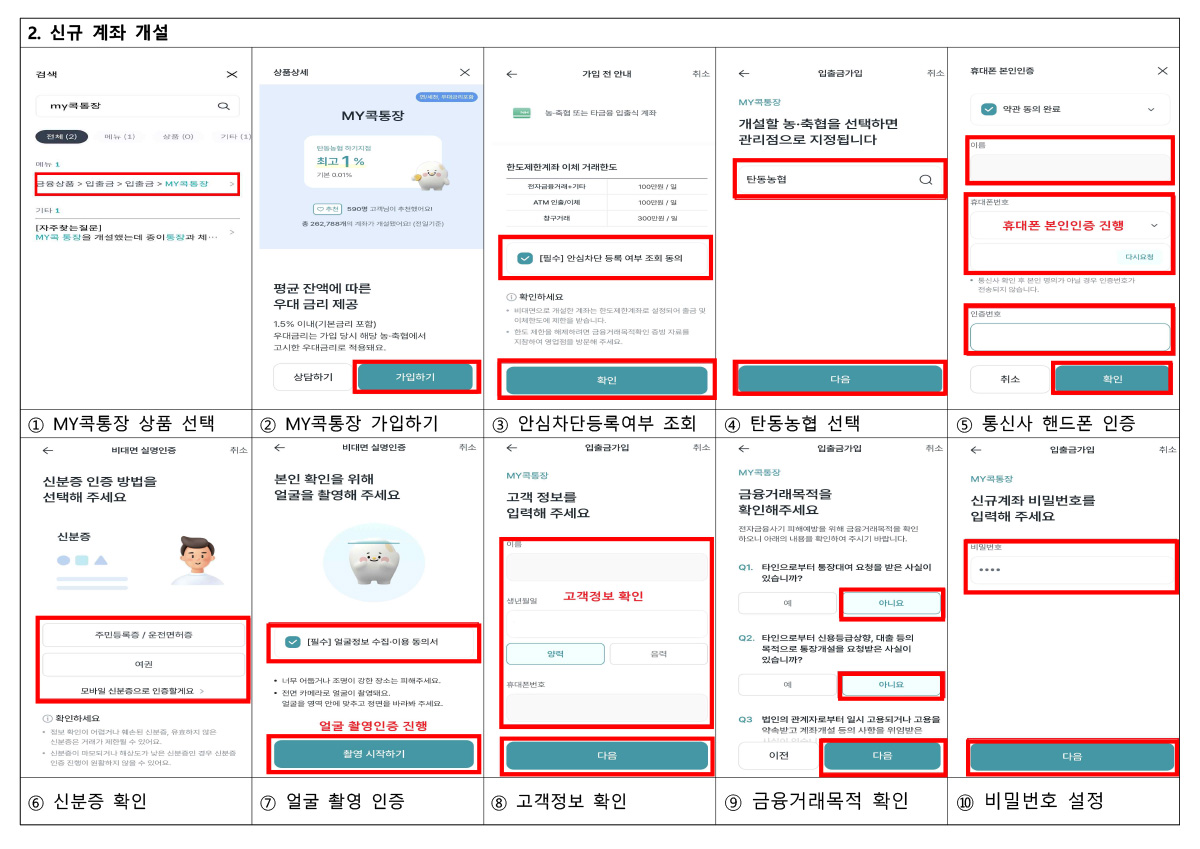
Task: Click 이름 field in 휴대폰 본인인증
Action: click(x=1071, y=167)
